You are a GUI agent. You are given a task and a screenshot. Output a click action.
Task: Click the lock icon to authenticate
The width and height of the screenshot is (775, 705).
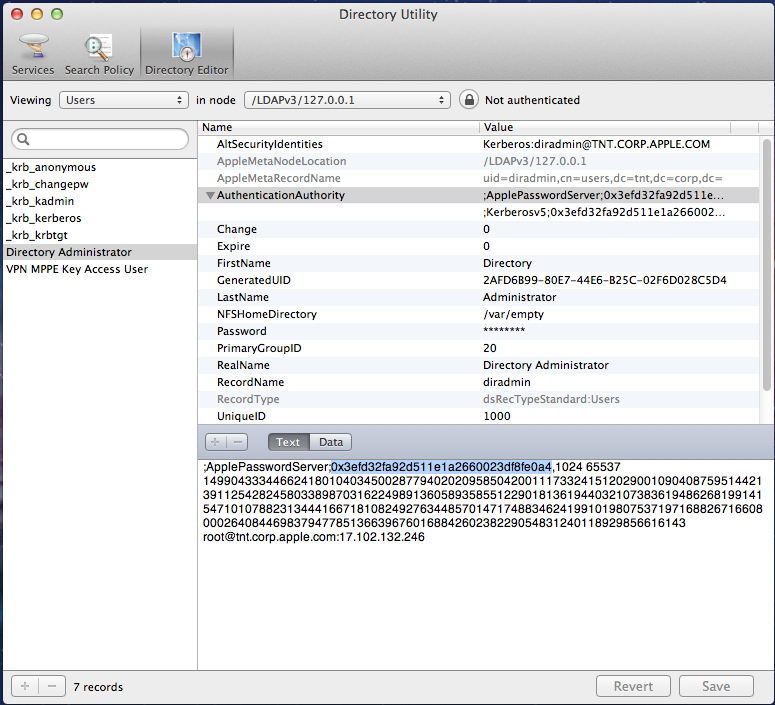[469, 100]
